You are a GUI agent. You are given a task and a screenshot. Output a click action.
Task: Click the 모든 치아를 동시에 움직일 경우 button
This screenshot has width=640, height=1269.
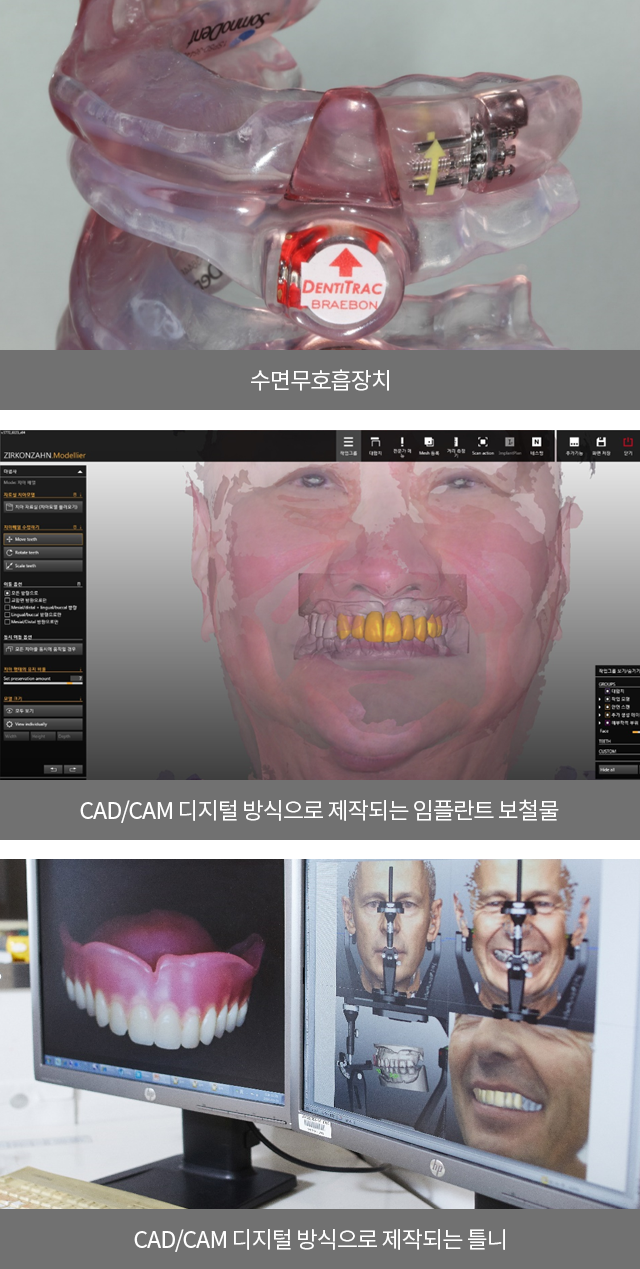43,649
